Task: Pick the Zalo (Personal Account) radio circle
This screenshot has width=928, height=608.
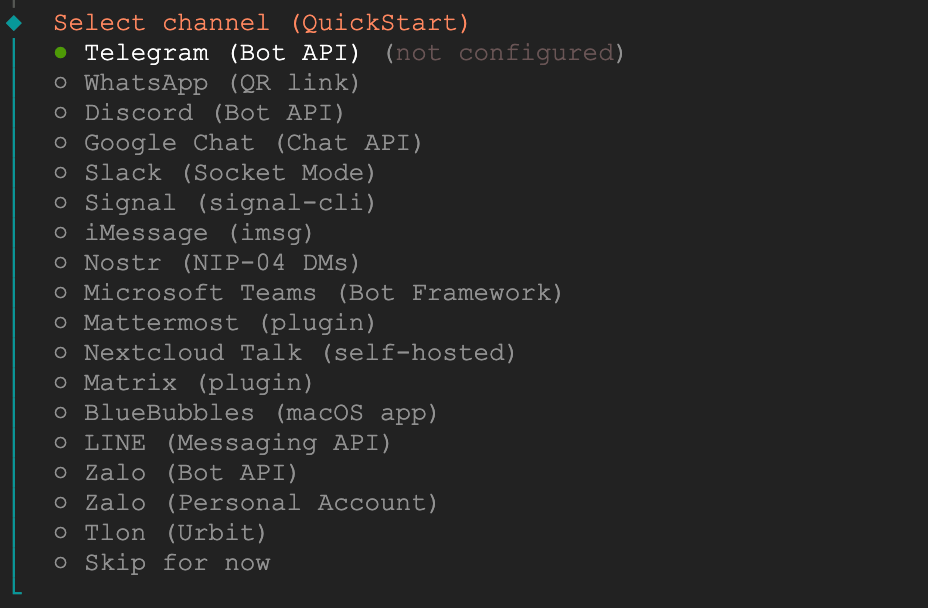Action: pos(62,503)
